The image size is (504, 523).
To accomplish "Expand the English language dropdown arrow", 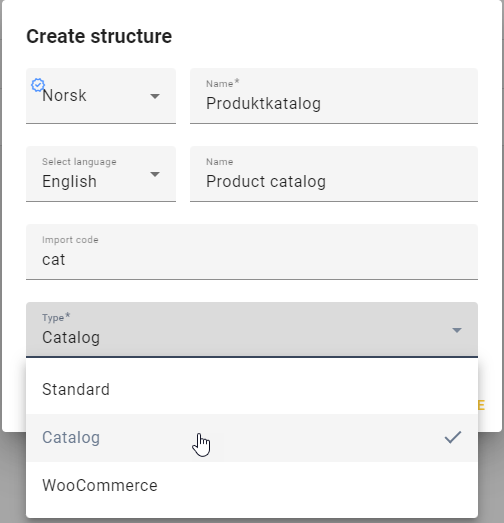I will [155, 174].
